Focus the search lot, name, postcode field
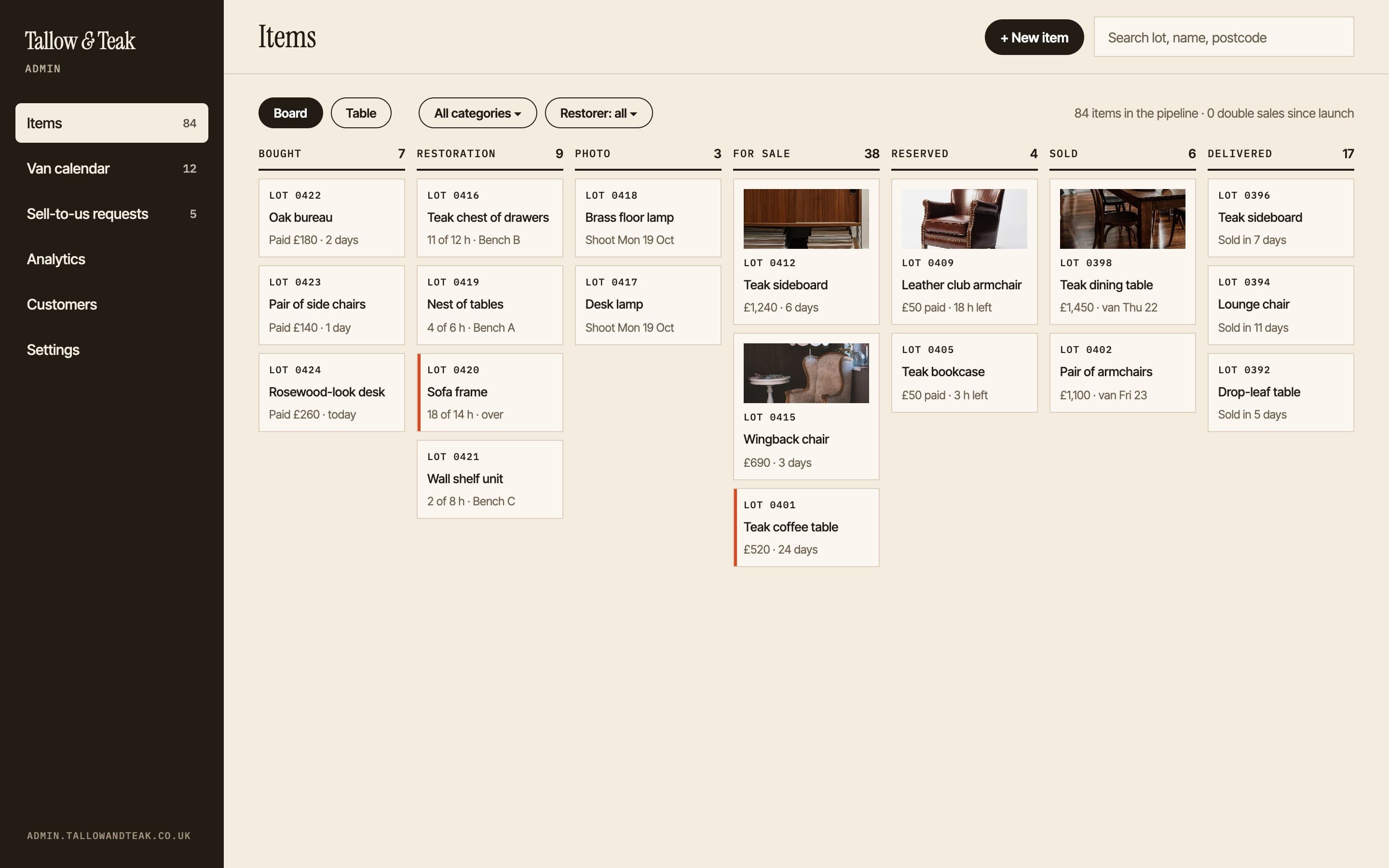This screenshot has height=868, width=1389. [1224, 37]
